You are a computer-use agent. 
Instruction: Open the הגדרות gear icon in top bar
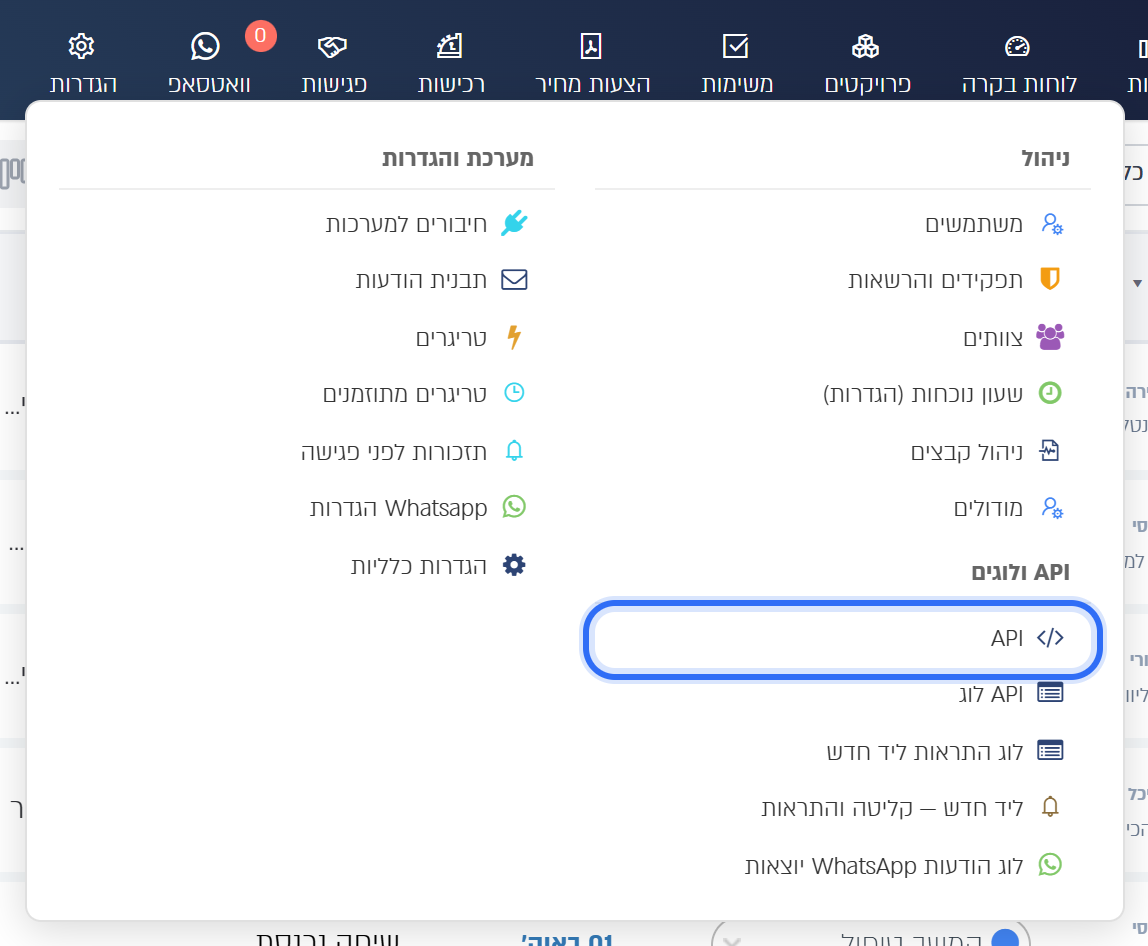pos(81,46)
